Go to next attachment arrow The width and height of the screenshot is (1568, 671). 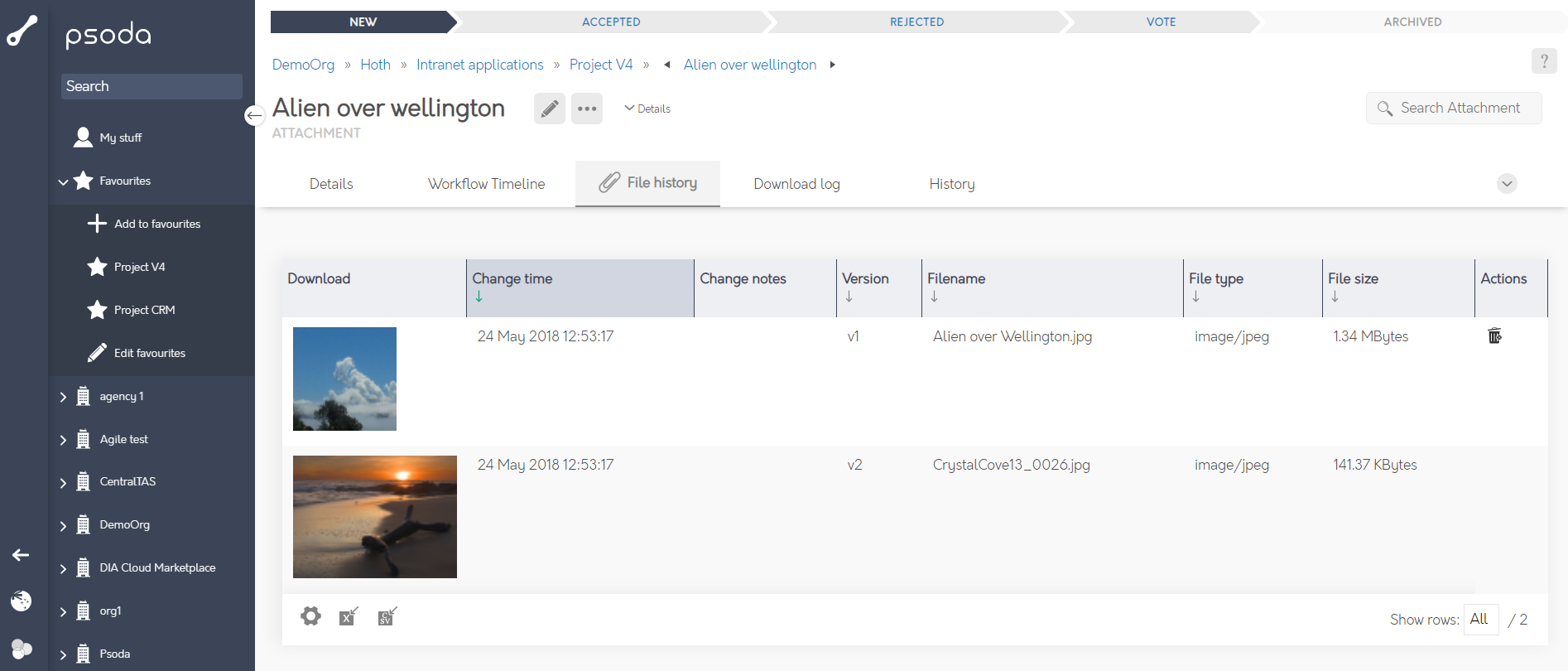[x=832, y=65]
